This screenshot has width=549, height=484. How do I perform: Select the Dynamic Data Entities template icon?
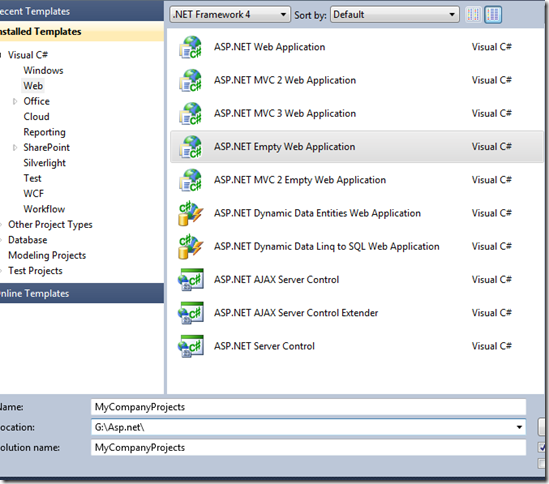pyautogui.click(x=190, y=213)
